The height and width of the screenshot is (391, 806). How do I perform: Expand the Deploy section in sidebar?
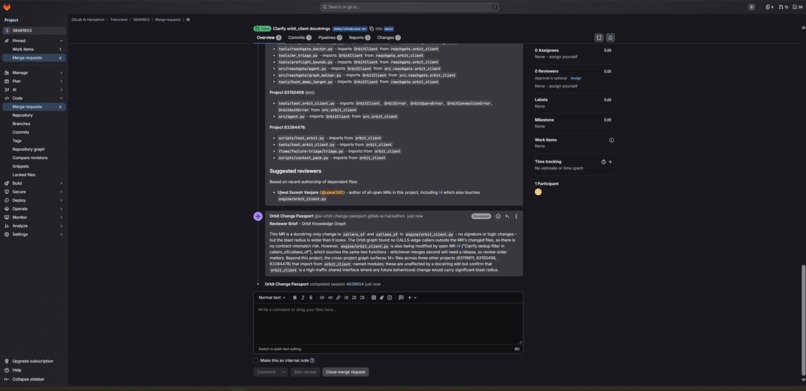[x=33, y=200]
